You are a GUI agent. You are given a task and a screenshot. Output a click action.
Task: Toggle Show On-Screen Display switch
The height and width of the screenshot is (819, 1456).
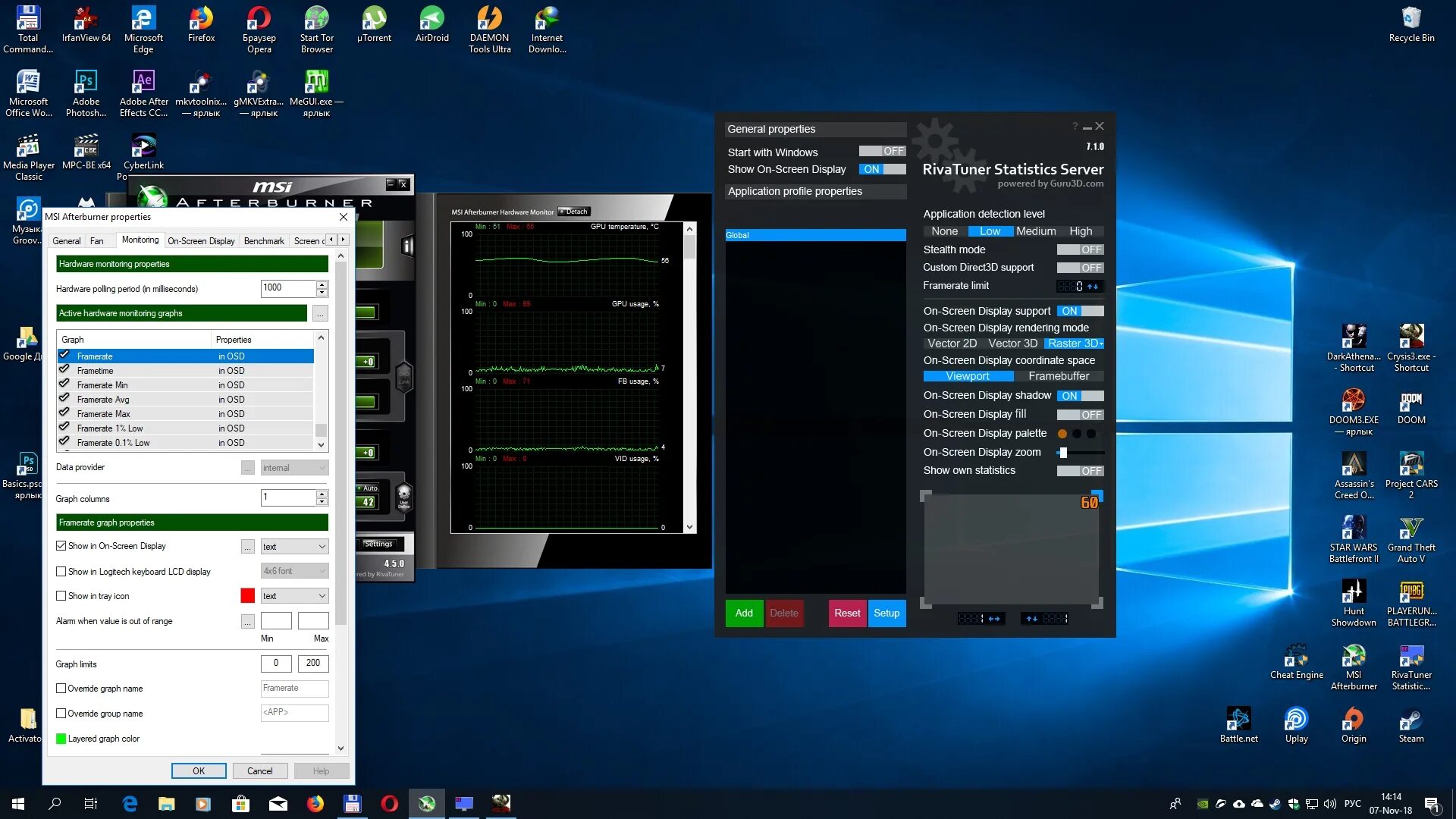[x=882, y=169]
